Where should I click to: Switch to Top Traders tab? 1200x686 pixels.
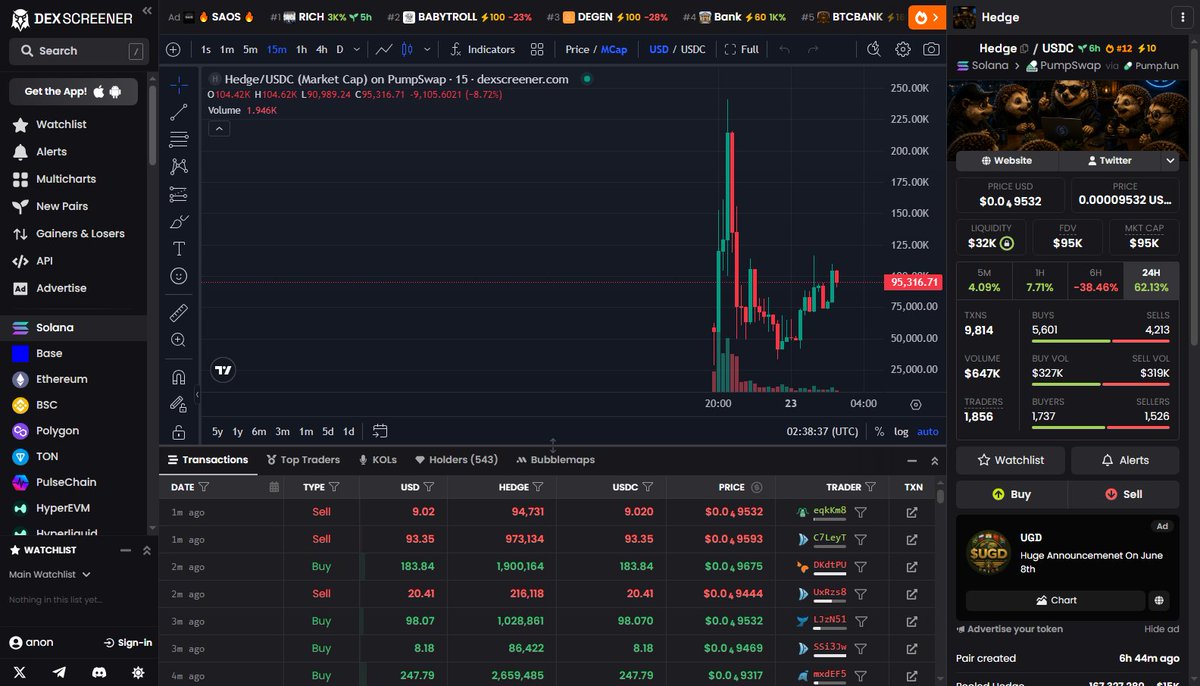[303, 460]
